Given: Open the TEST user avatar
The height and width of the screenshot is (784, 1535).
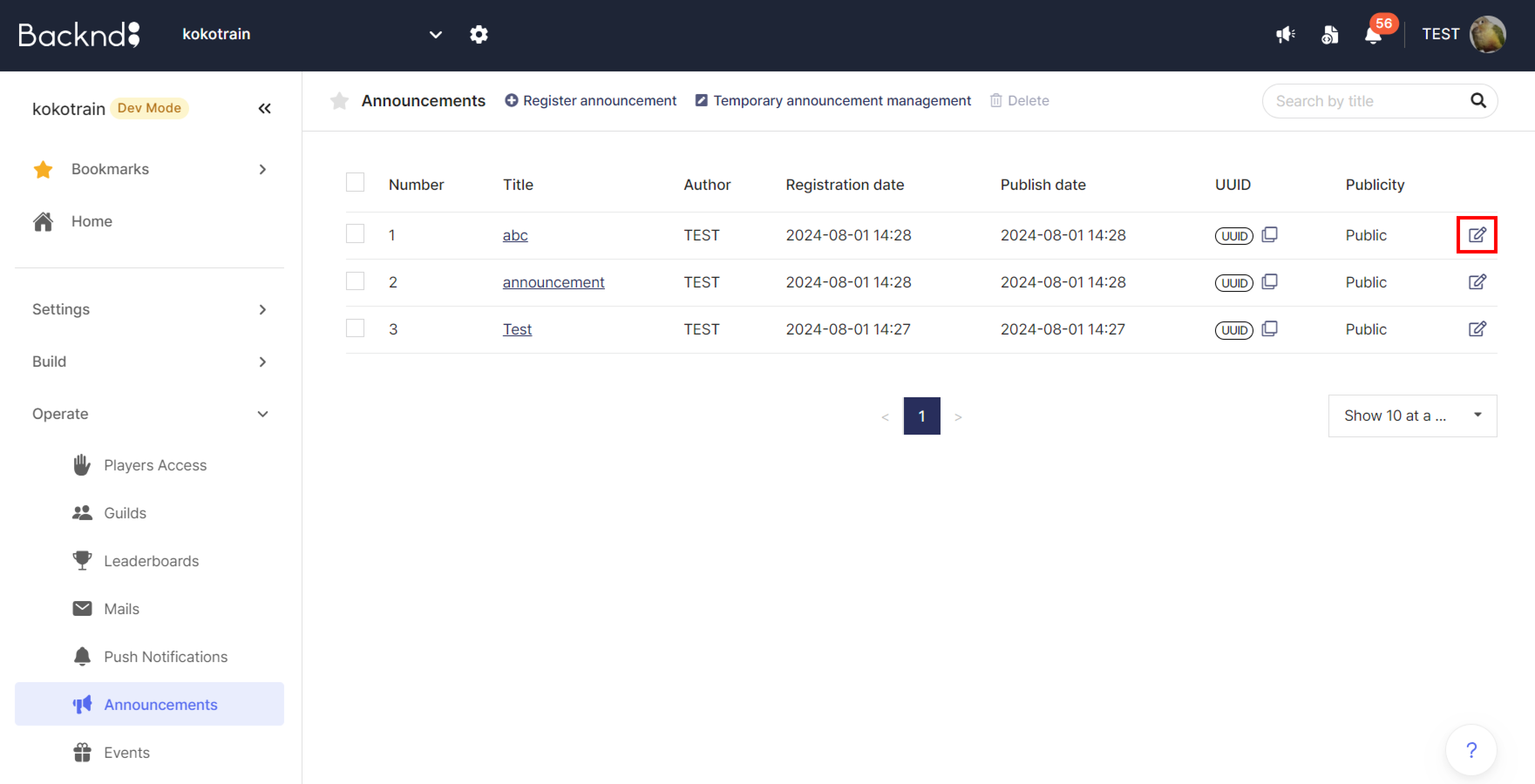Looking at the screenshot, I should point(1487,35).
